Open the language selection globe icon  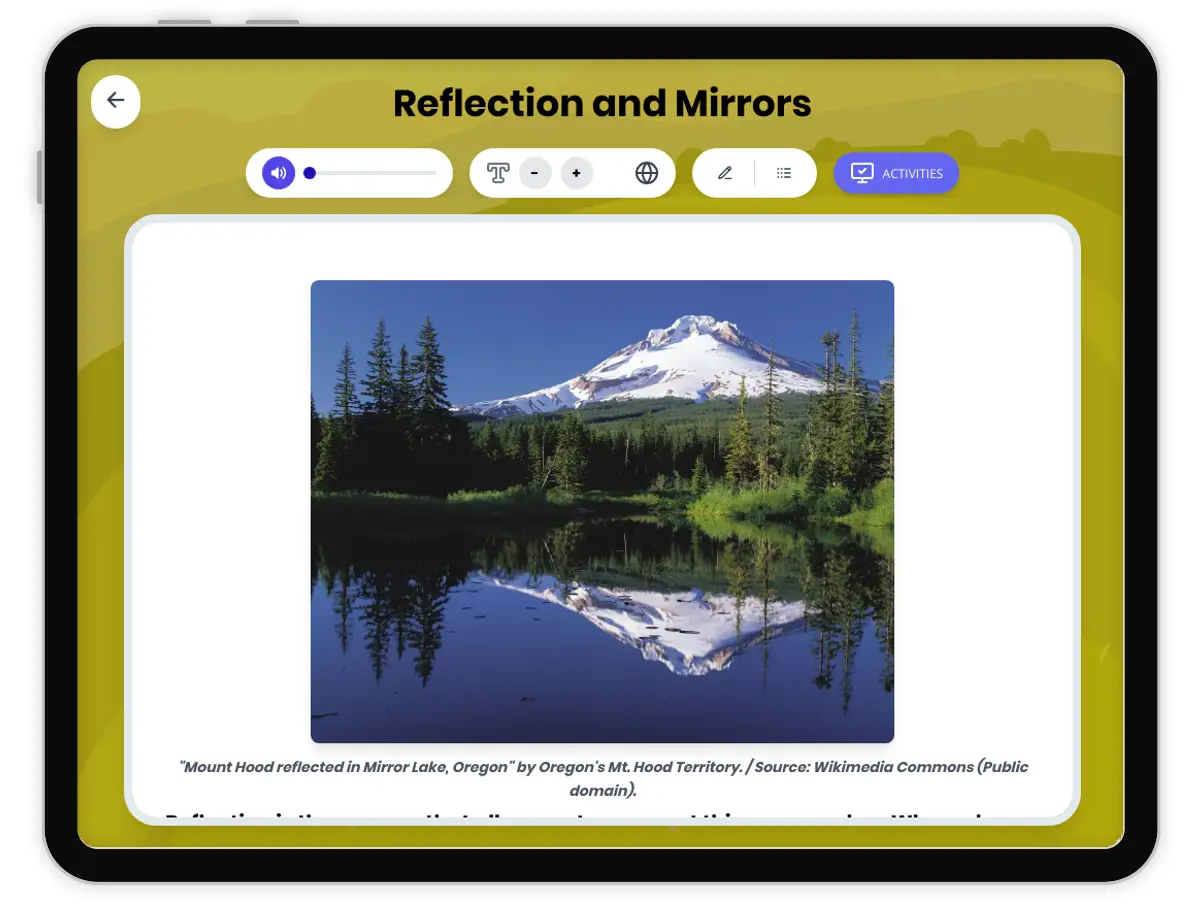pyautogui.click(x=647, y=172)
